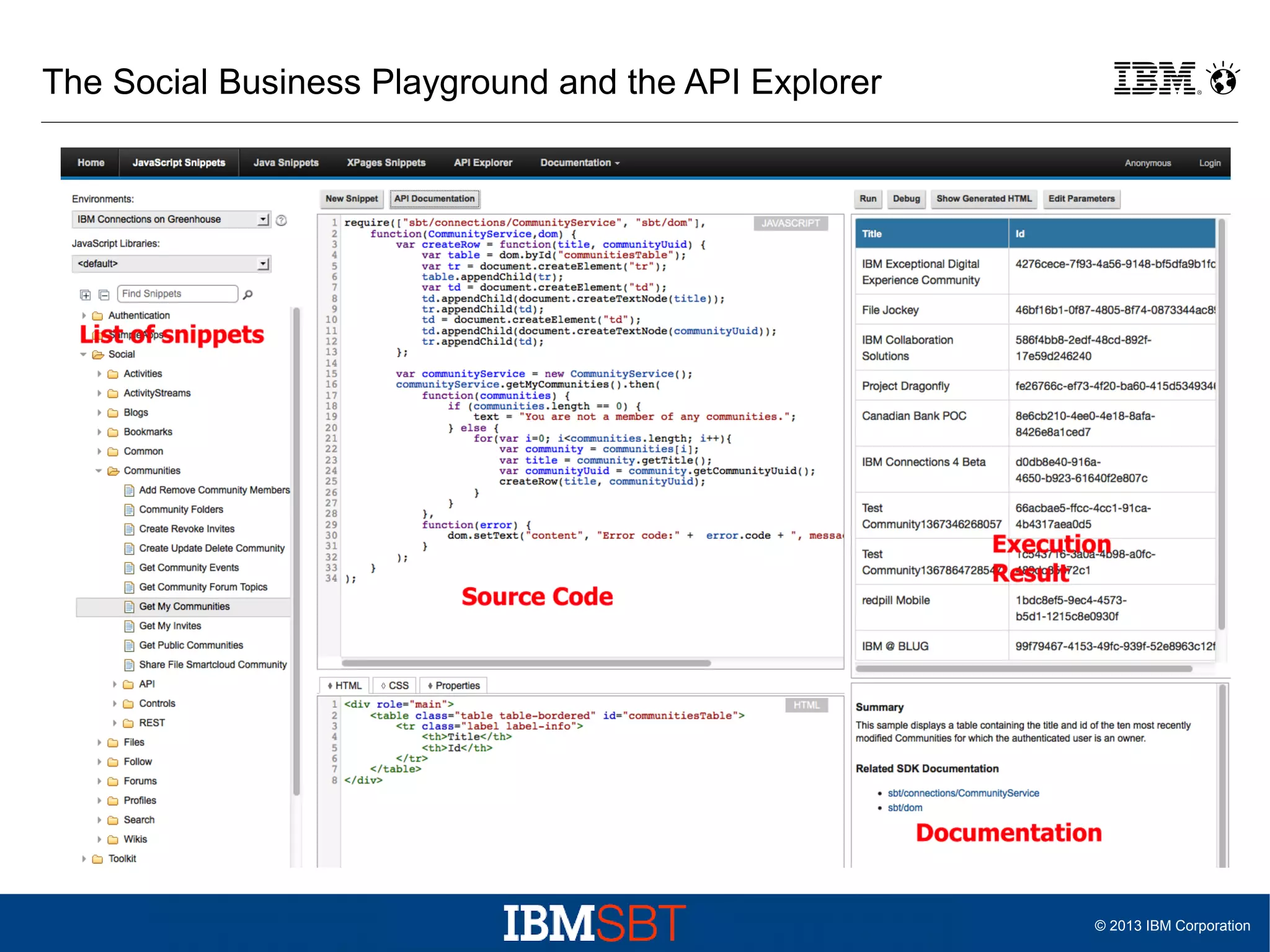Screen dimensions: 1270x952
Task: Run the snippet
Action: (x=868, y=199)
